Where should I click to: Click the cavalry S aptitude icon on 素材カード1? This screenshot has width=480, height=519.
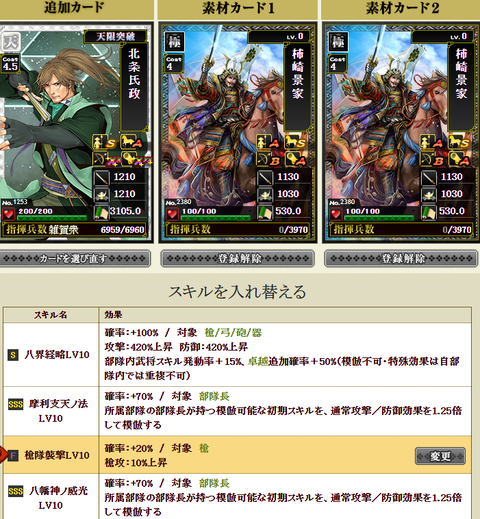coord(296,142)
